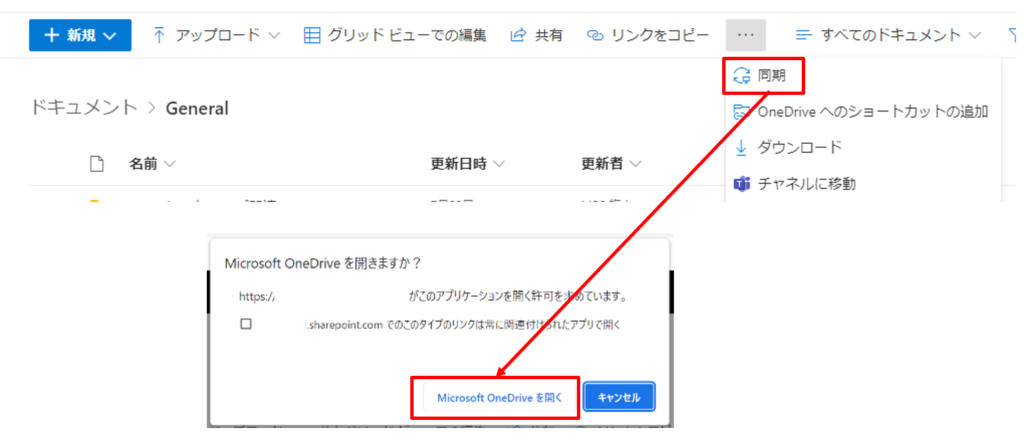
Task: Open the ドキュメント breadcrumb link
Action: (84, 108)
